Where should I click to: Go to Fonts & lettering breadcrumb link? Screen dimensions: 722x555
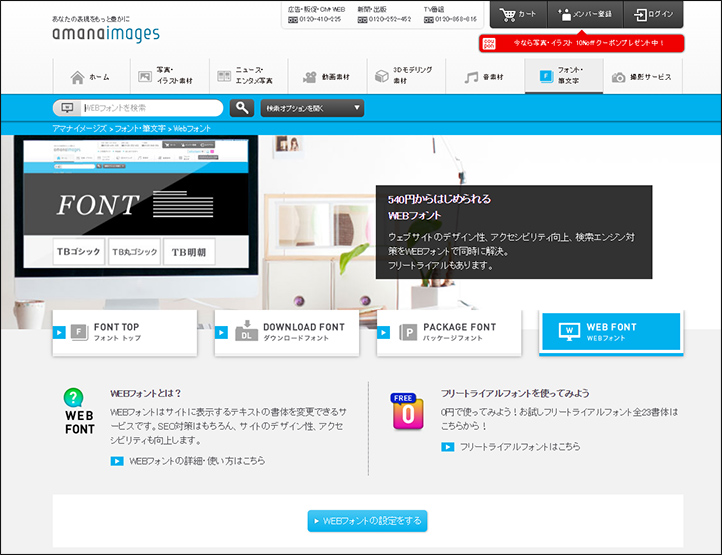140,129
